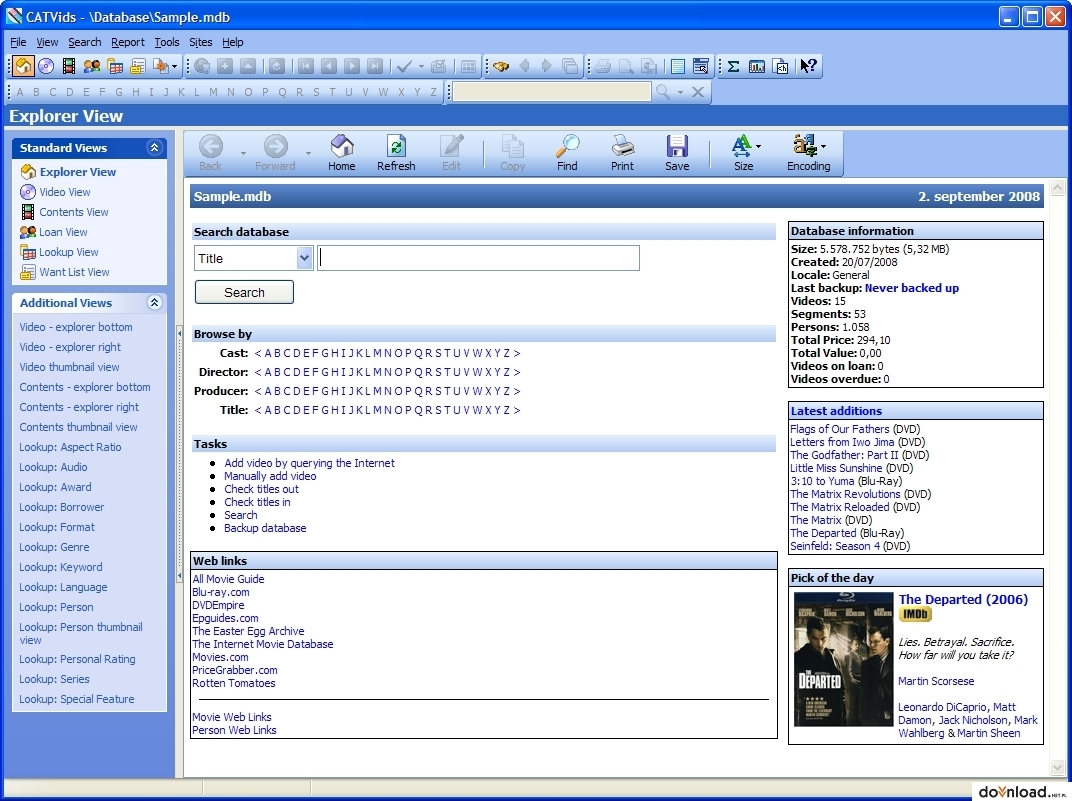Collapse the Additional Views panel
1072x801 pixels.
(155, 303)
